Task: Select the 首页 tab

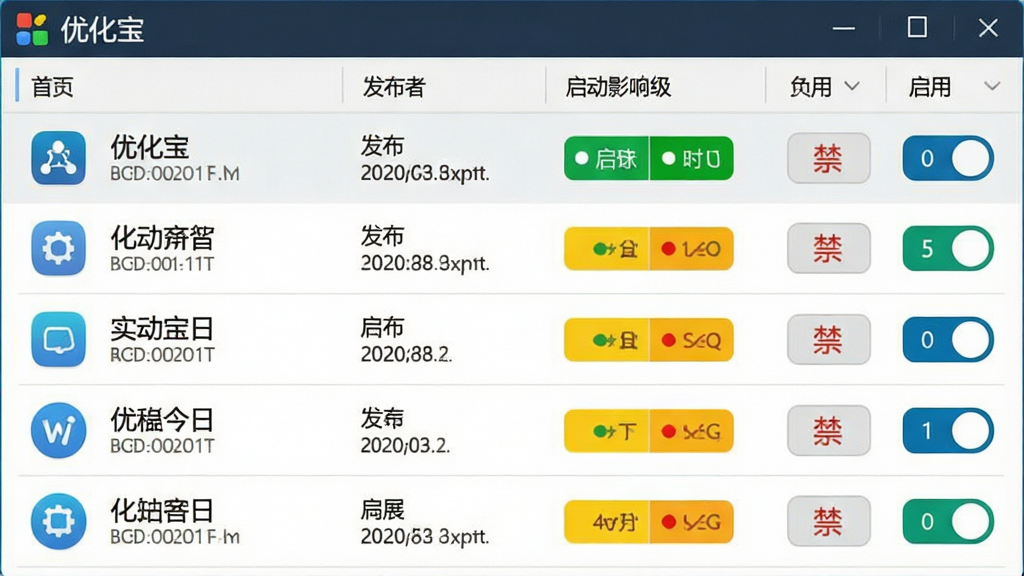Action: tap(52, 87)
